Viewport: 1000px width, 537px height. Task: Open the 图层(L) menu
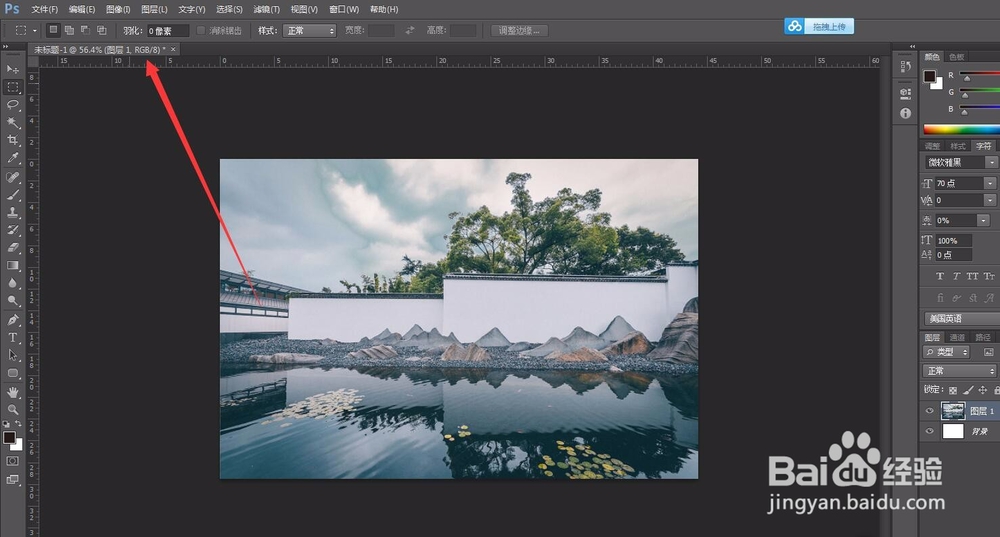click(154, 10)
